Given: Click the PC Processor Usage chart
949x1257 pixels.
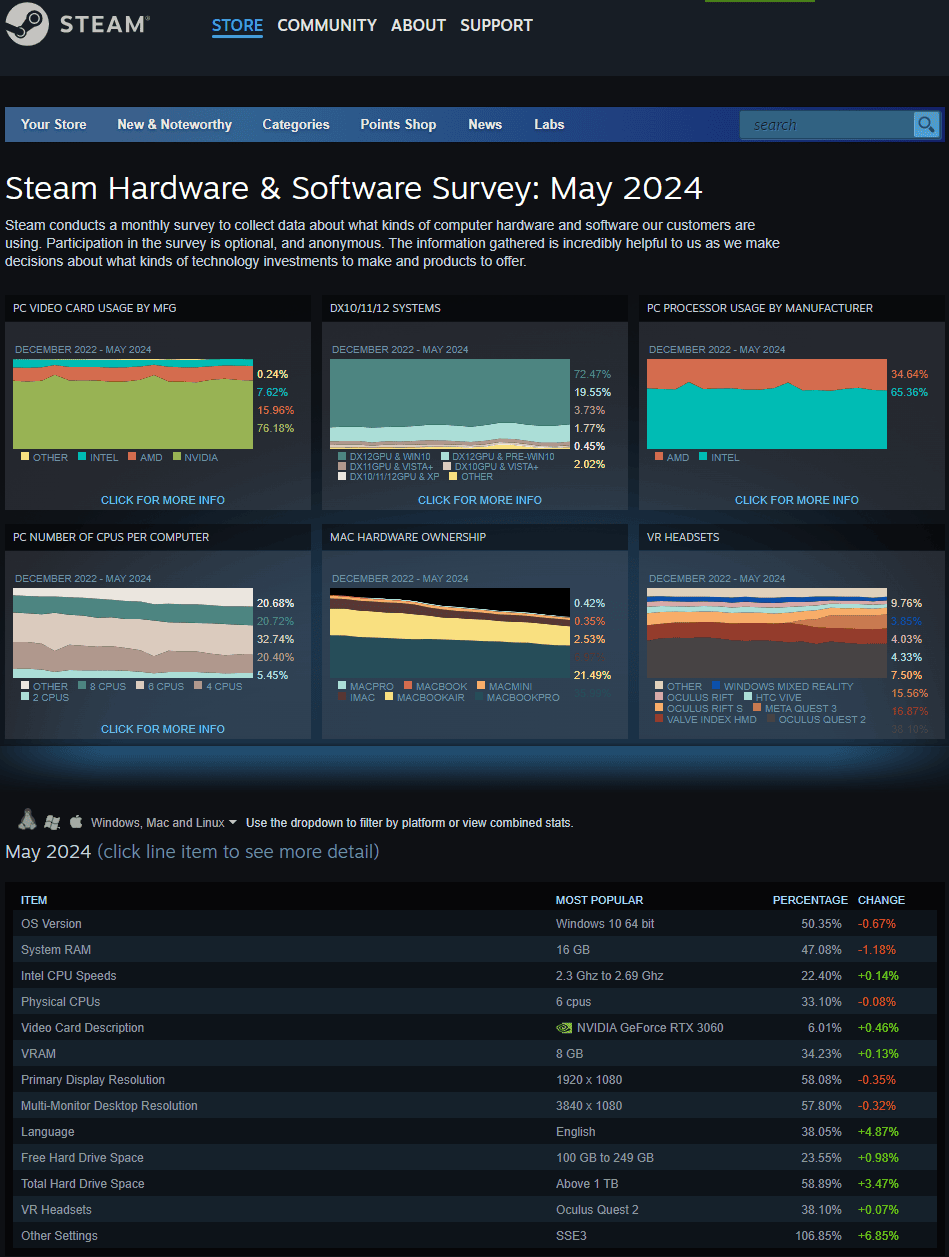Looking at the screenshot, I should (x=767, y=404).
